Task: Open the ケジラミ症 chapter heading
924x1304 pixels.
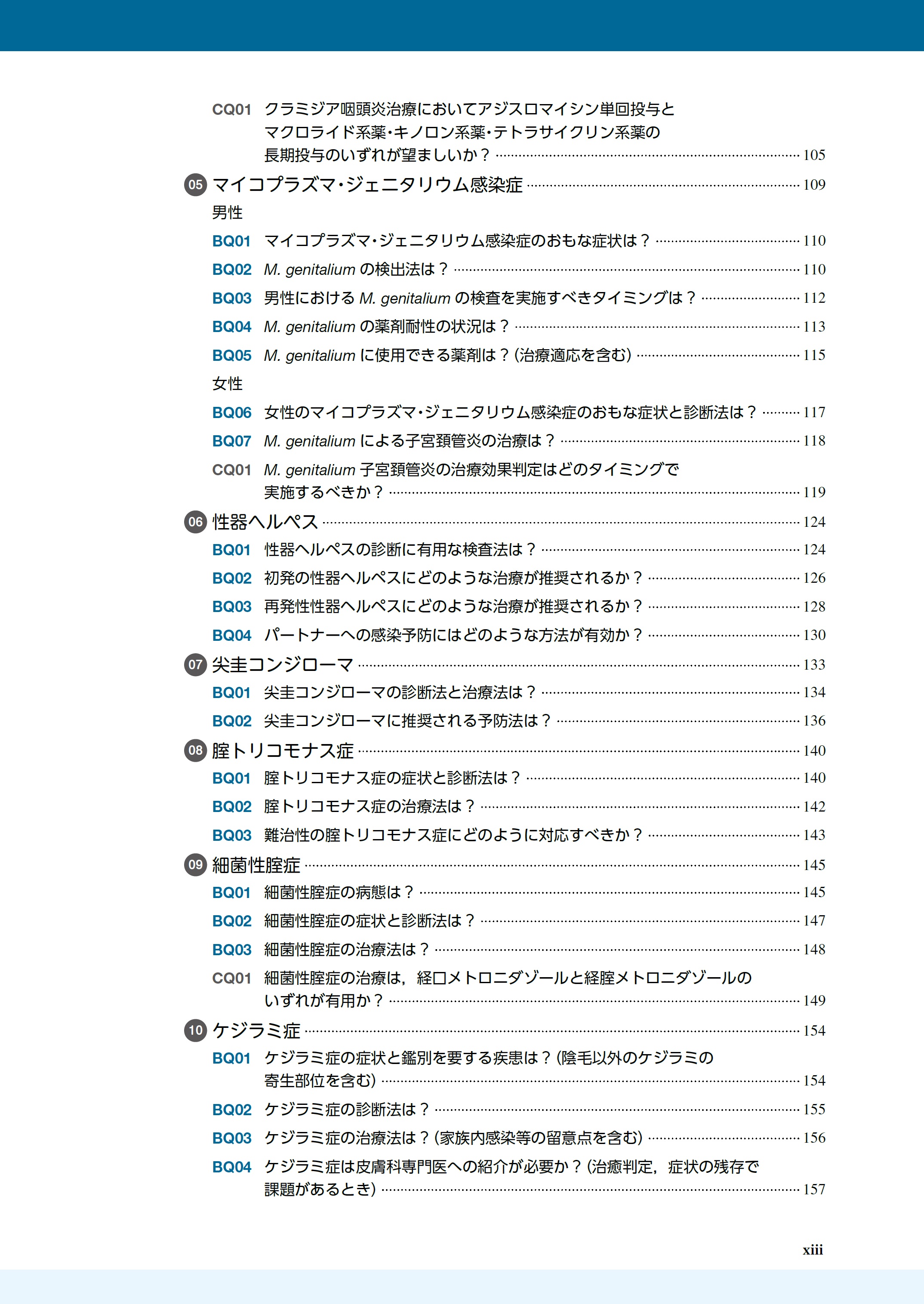Action: coord(256,1030)
